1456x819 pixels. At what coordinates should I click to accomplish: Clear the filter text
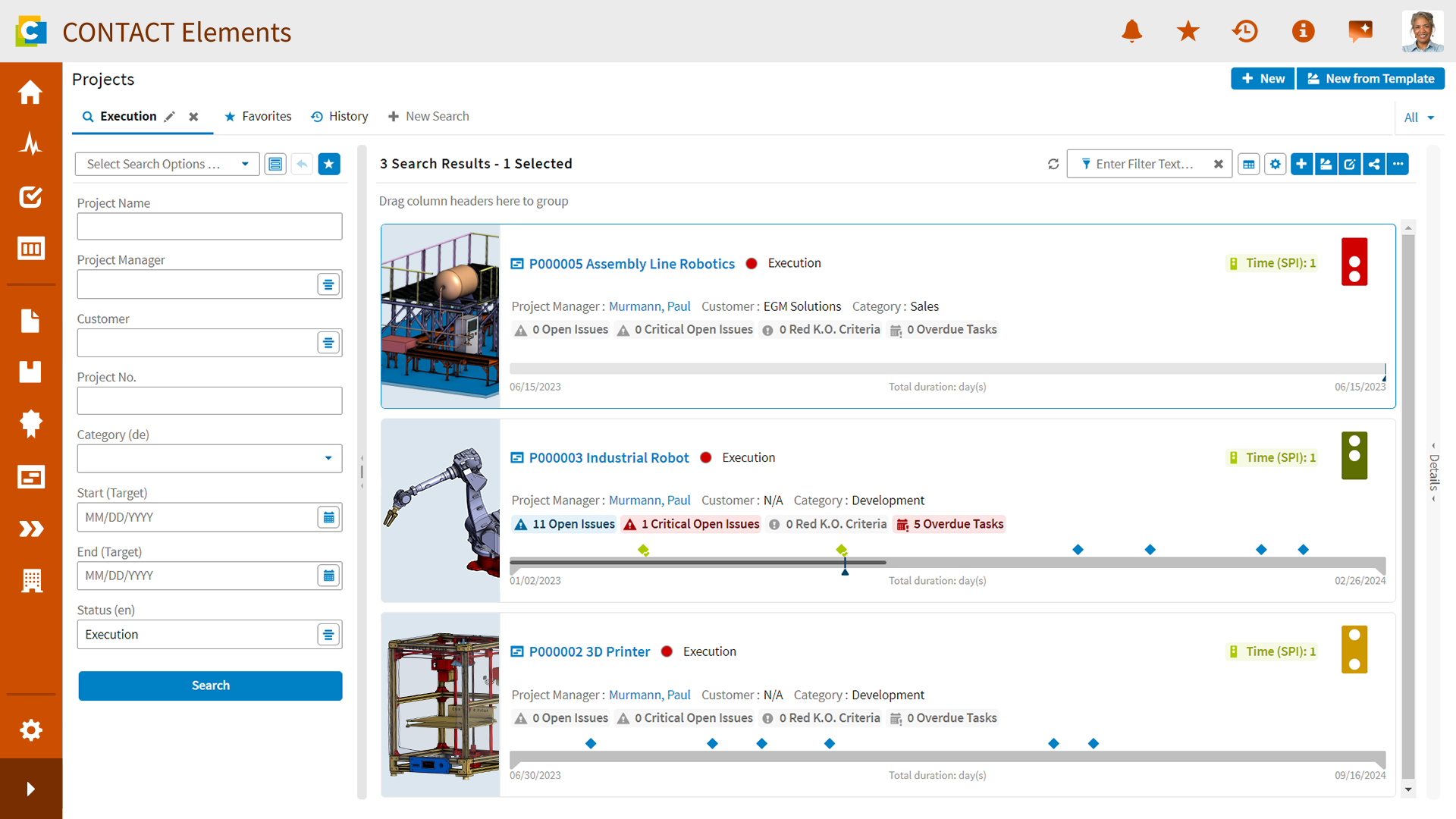(x=1218, y=164)
